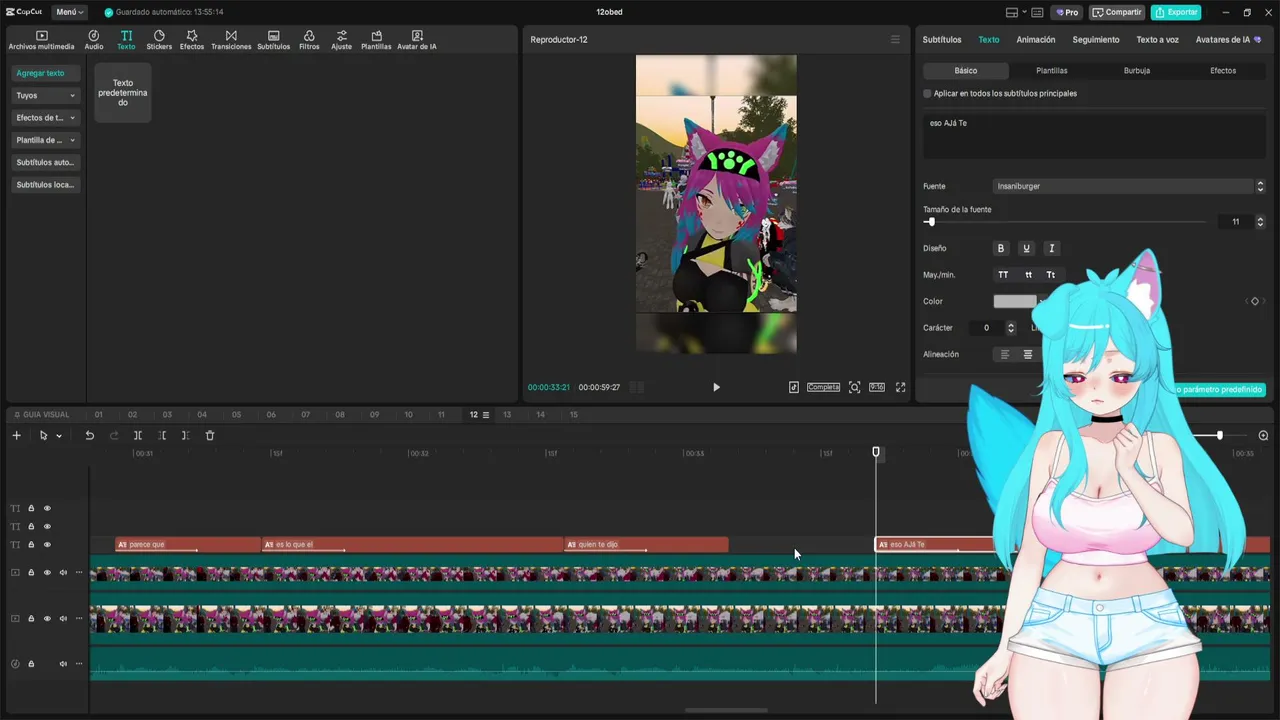Open the Transiciones panel
The width and height of the screenshot is (1280, 720).
(231, 40)
